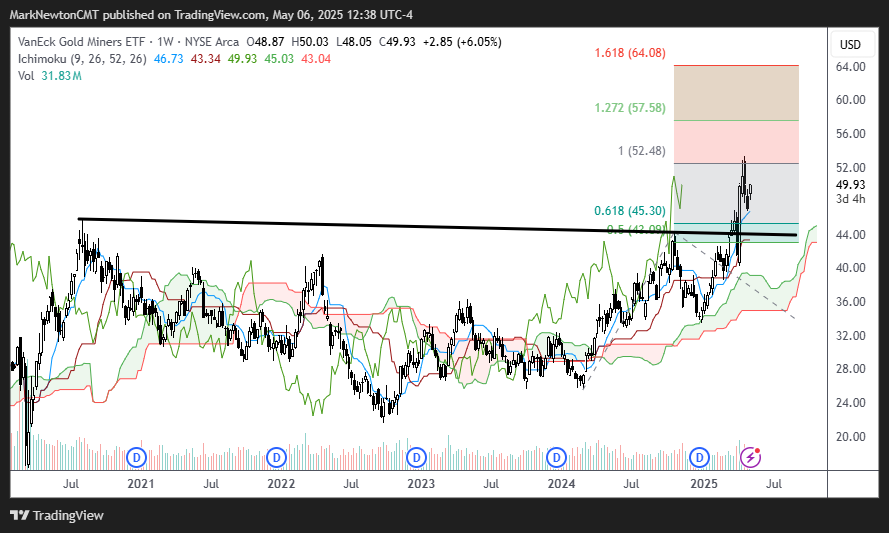Select the VanEck Gold Miners ETF title
Image resolution: width=889 pixels, height=533 pixels.
pyautogui.click(x=82, y=42)
